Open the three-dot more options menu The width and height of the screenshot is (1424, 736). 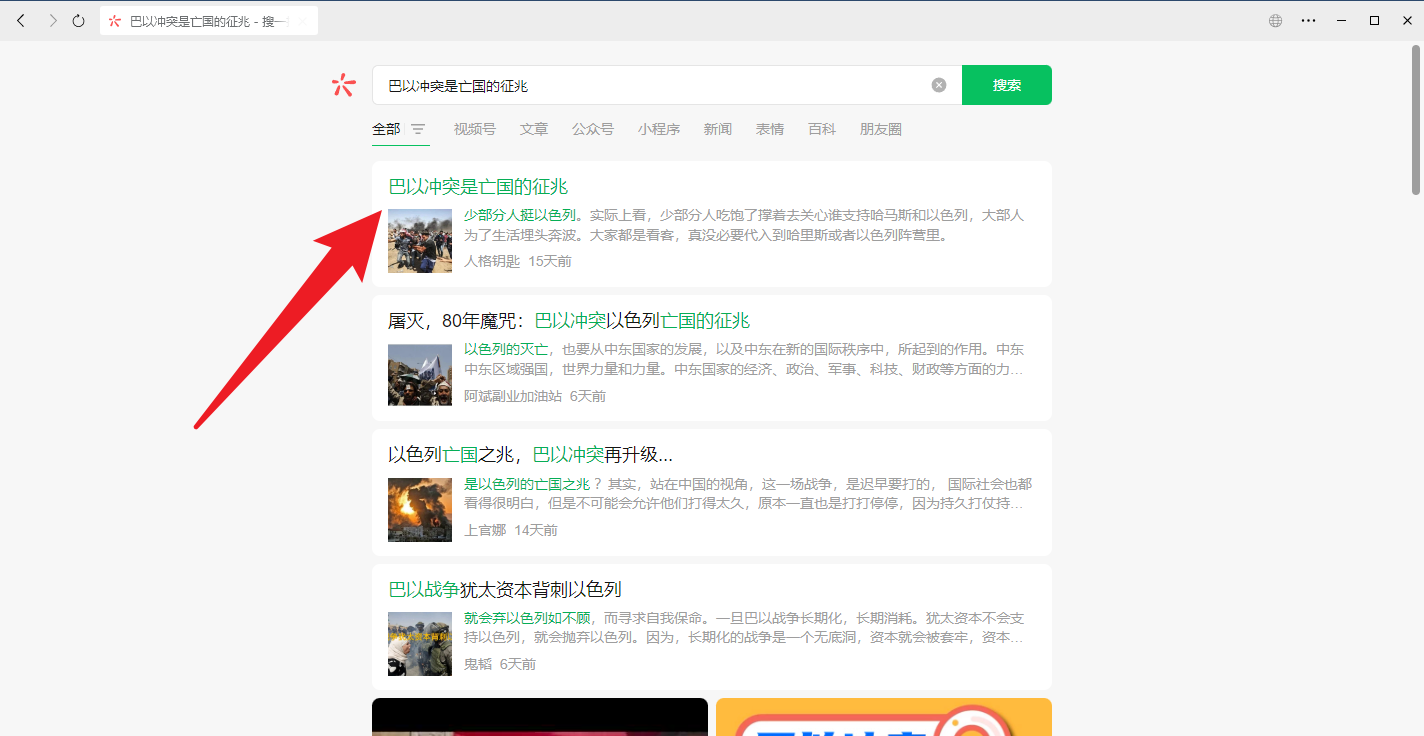point(1308,20)
